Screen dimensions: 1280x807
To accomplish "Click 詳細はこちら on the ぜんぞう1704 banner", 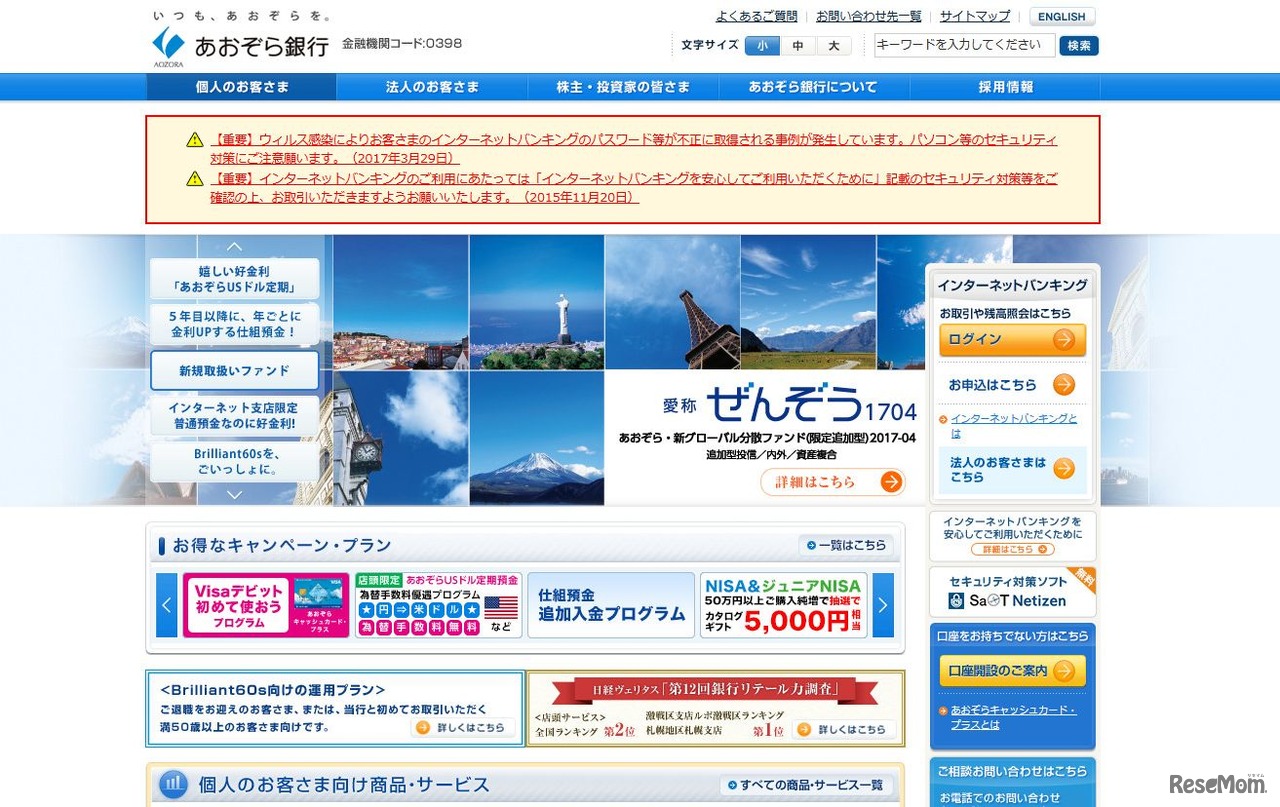I will point(833,482).
